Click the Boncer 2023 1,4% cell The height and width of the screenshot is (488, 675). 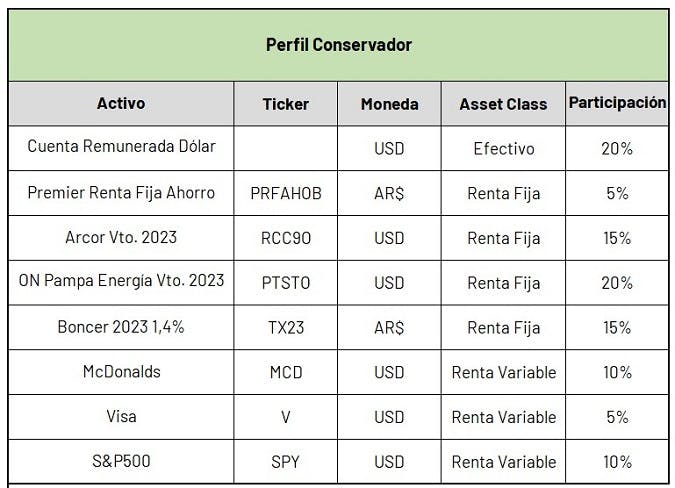pos(121,327)
